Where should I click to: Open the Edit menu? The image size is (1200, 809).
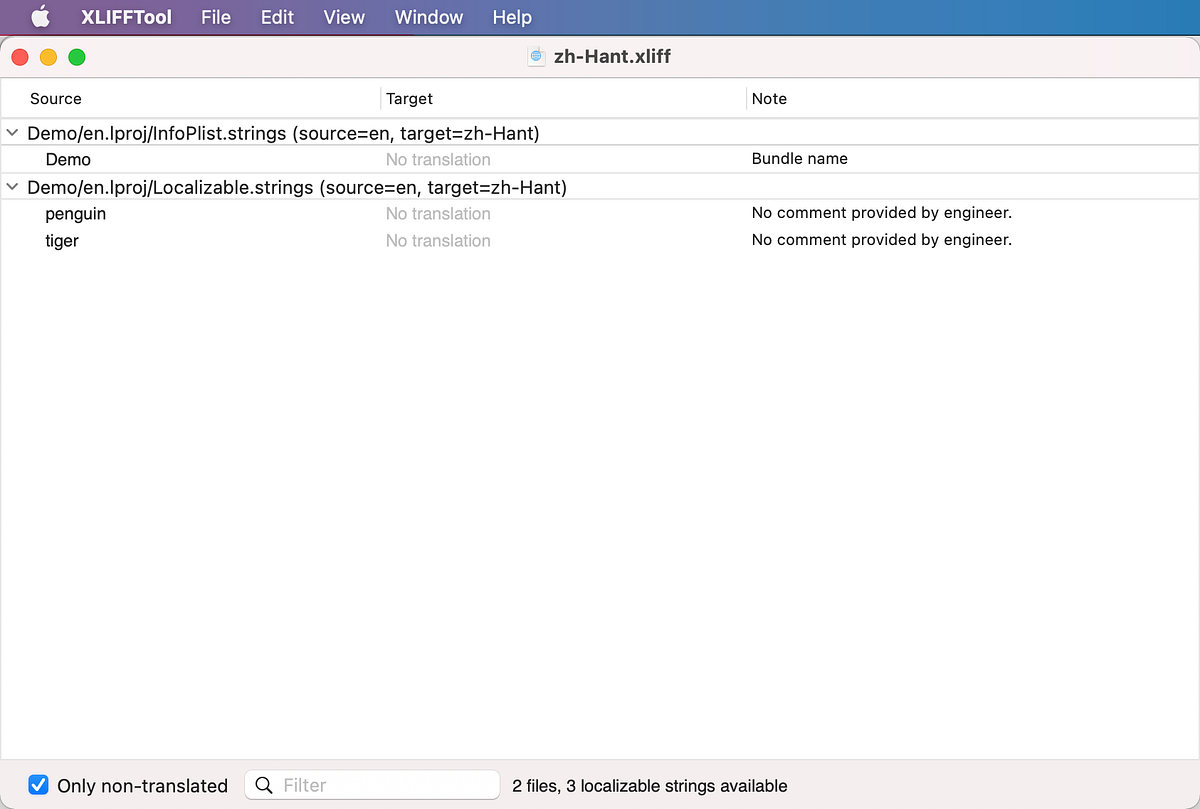click(276, 16)
